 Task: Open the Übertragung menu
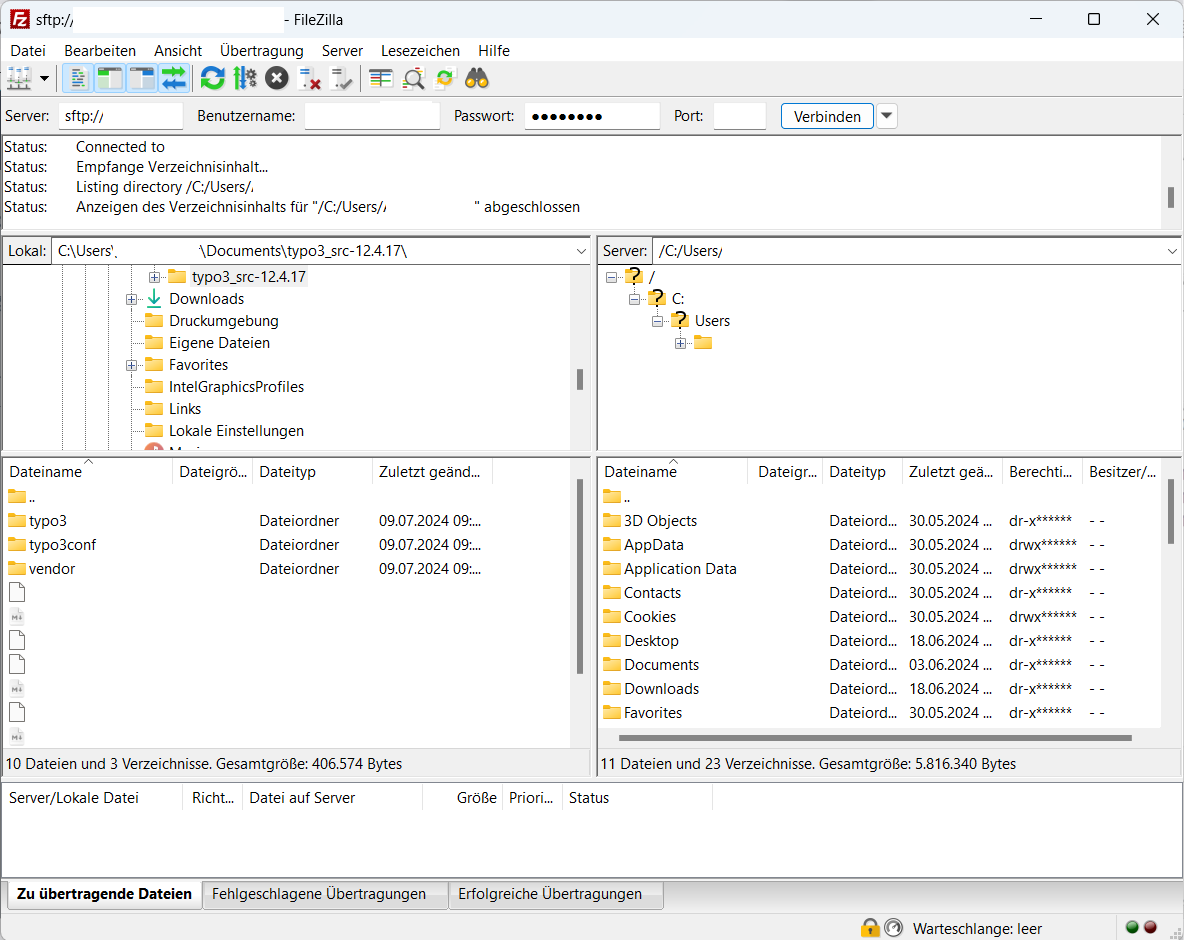pos(261,51)
